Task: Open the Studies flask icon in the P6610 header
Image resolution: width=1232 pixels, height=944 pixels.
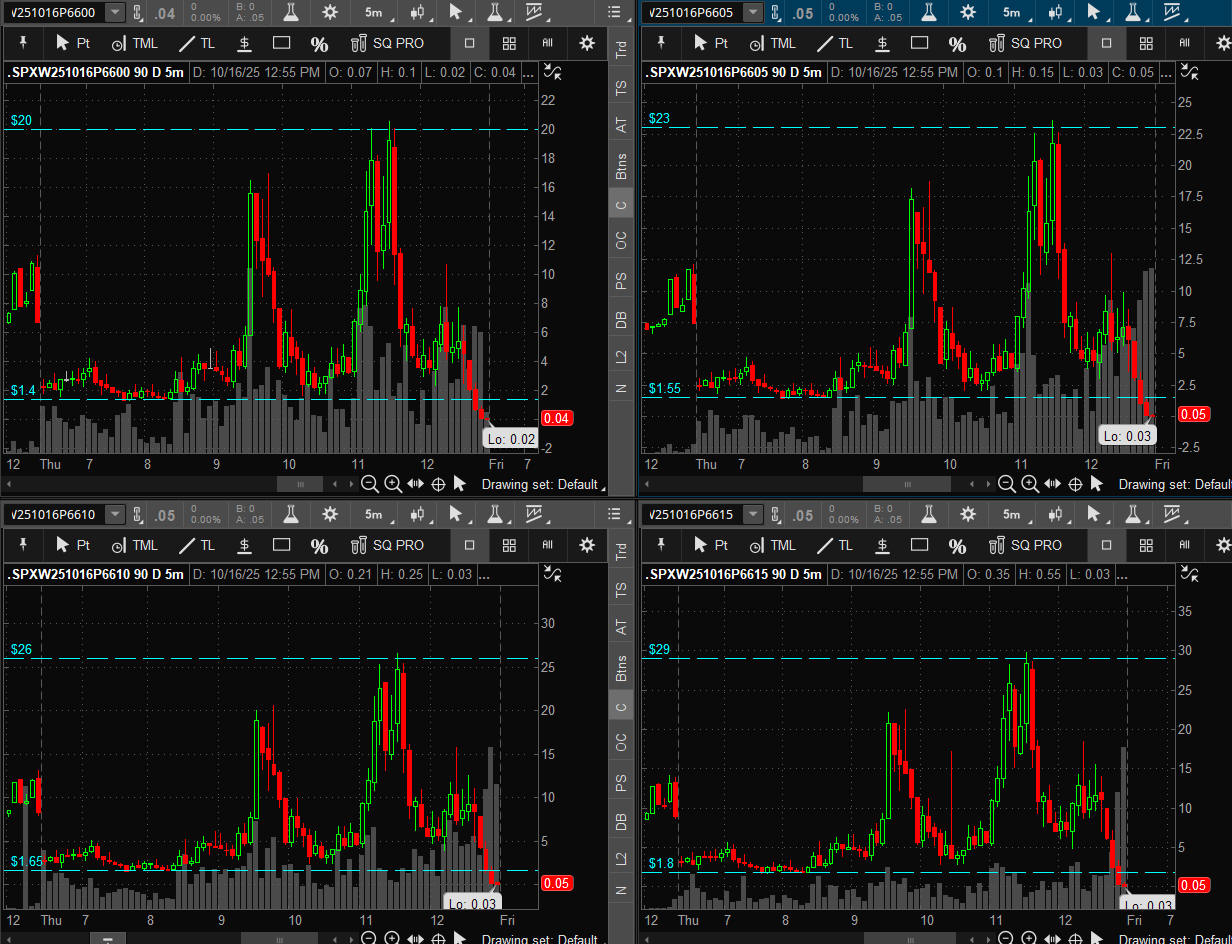Action: [x=291, y=514]
